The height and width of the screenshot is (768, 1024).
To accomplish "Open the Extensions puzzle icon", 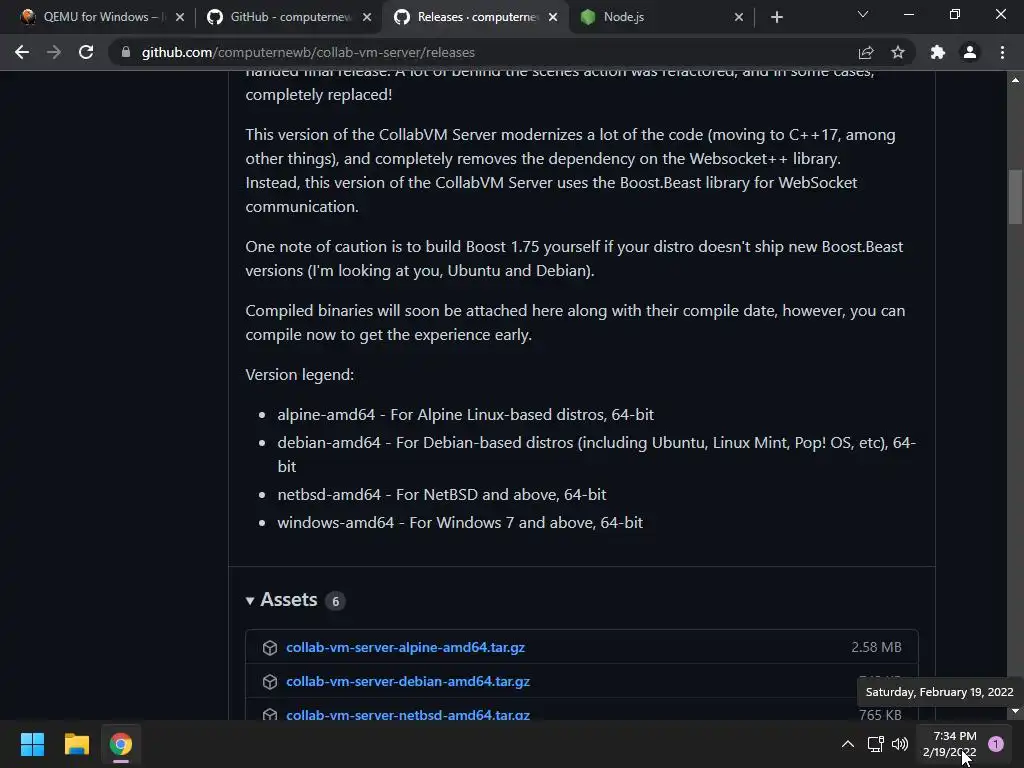I will (938, 52).
